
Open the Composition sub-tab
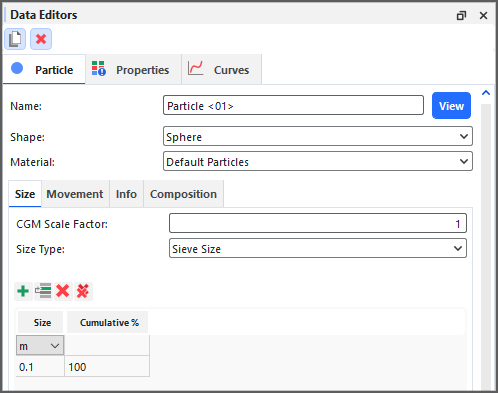[183, 194]
